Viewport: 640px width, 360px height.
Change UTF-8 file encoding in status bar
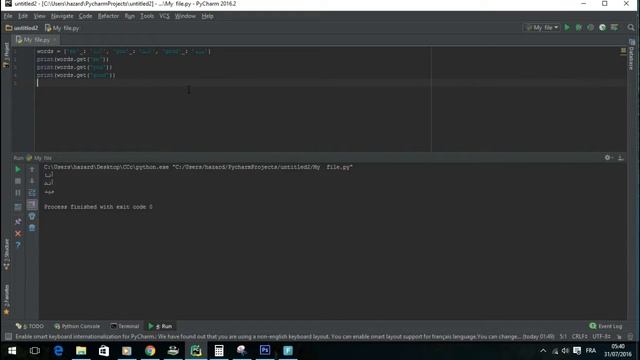point(602,336)
